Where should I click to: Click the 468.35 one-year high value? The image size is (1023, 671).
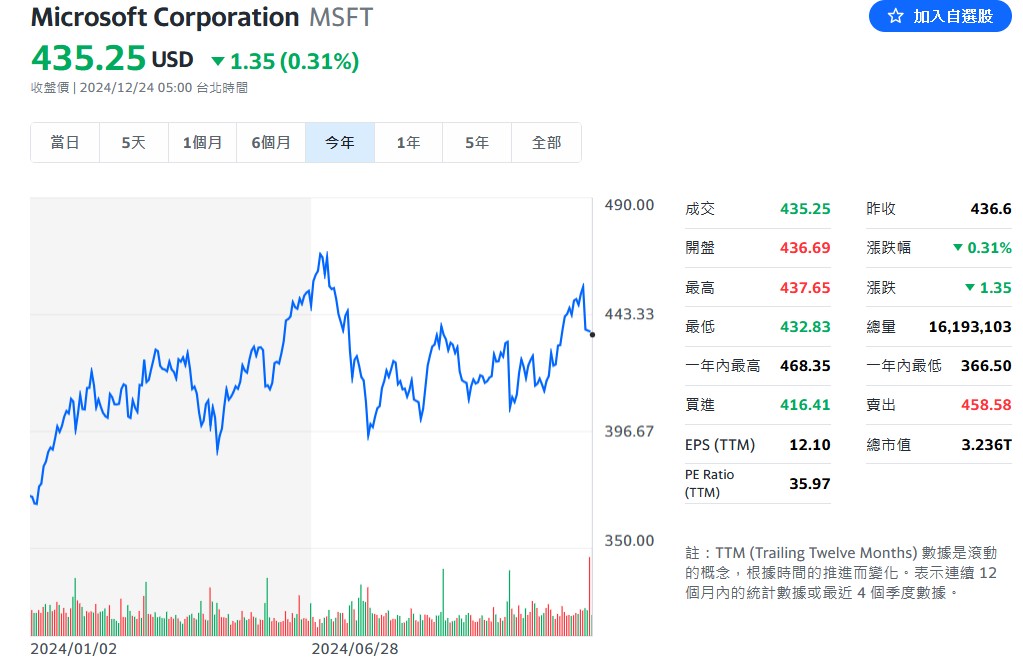point(805,366)
